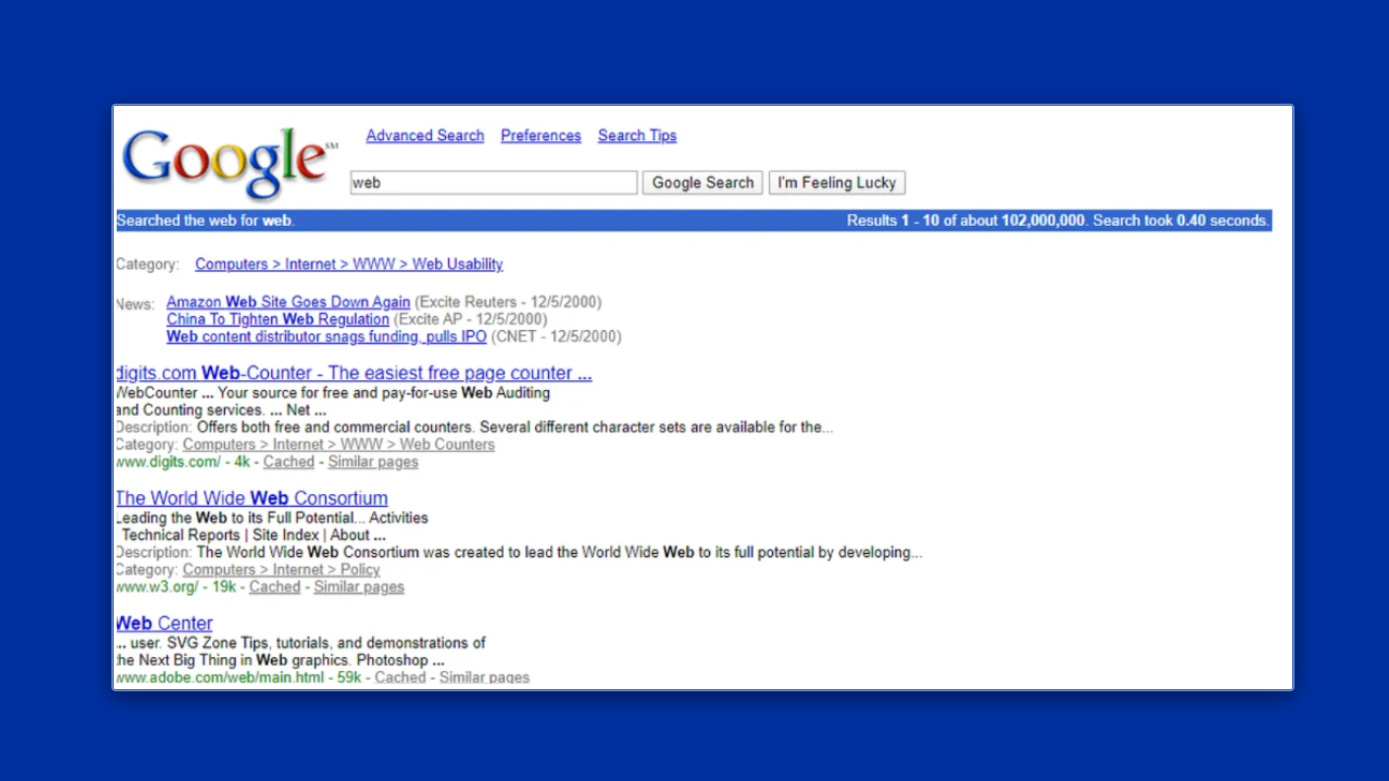The width and height of the screenshot is (1389, 781).
Task: Focus the search box containing 'web'
Action: [493, 183]
